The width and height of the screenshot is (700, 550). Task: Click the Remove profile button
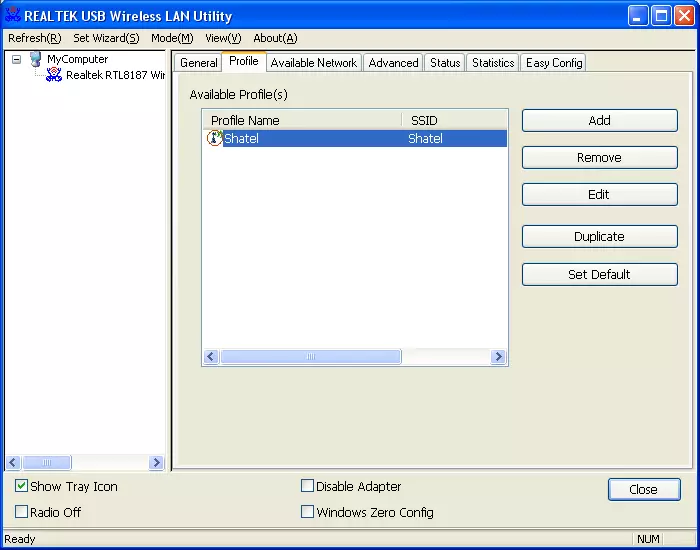click(x=600, y=158)
